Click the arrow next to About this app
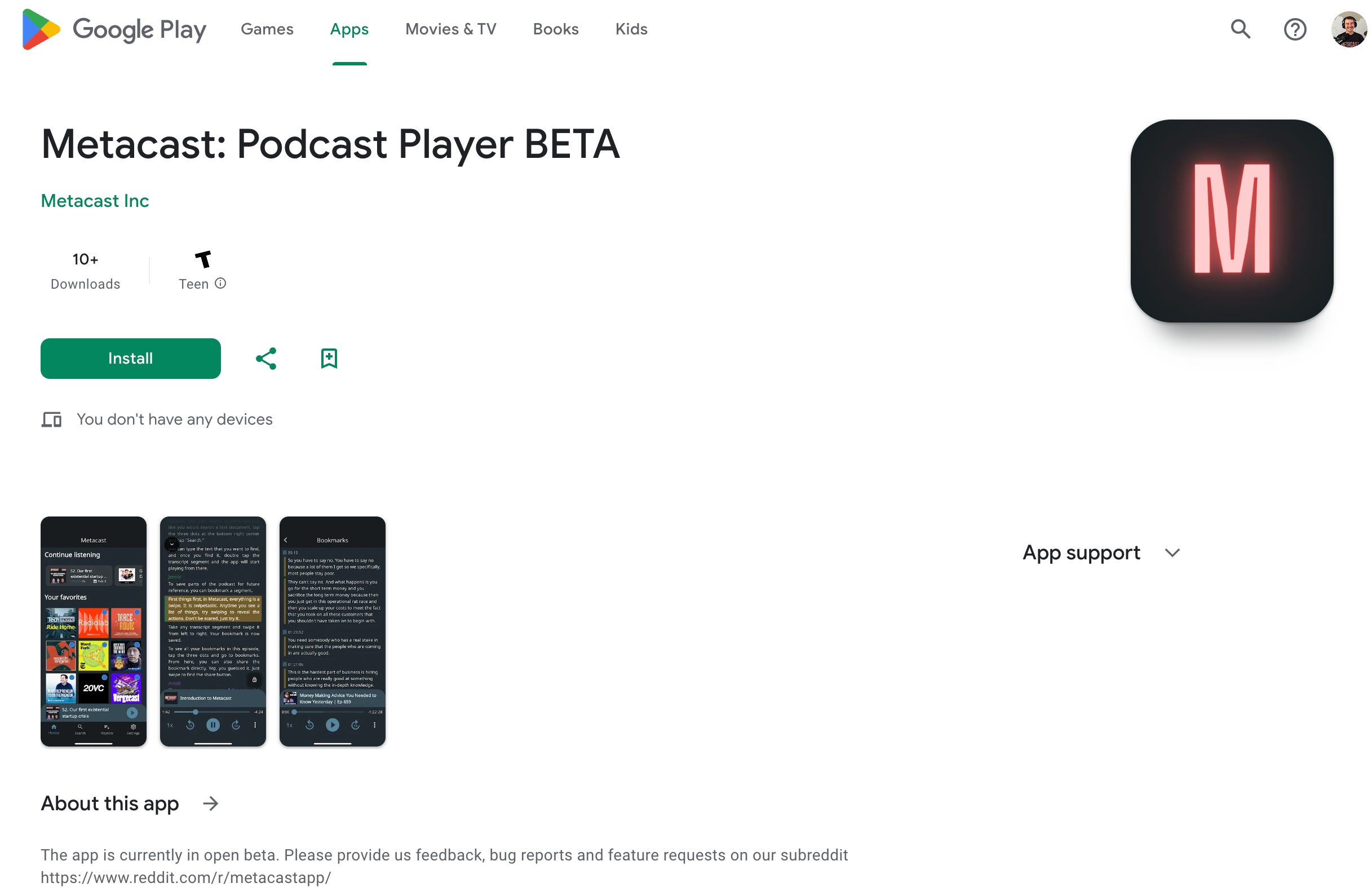The image size is (1372, 892). click(211, 803)
